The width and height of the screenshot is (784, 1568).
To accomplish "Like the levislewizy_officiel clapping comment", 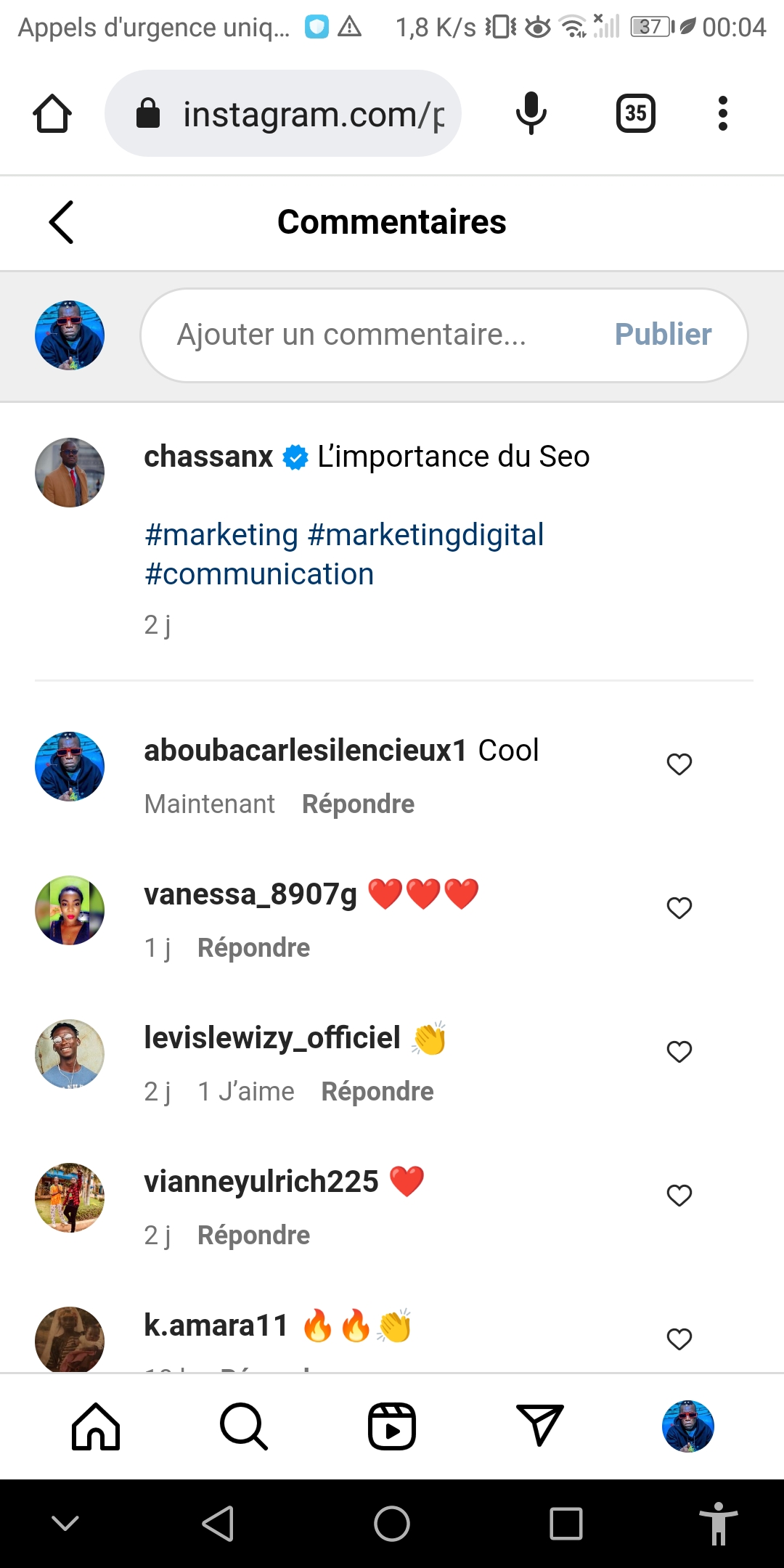I will pos(679,1052).
